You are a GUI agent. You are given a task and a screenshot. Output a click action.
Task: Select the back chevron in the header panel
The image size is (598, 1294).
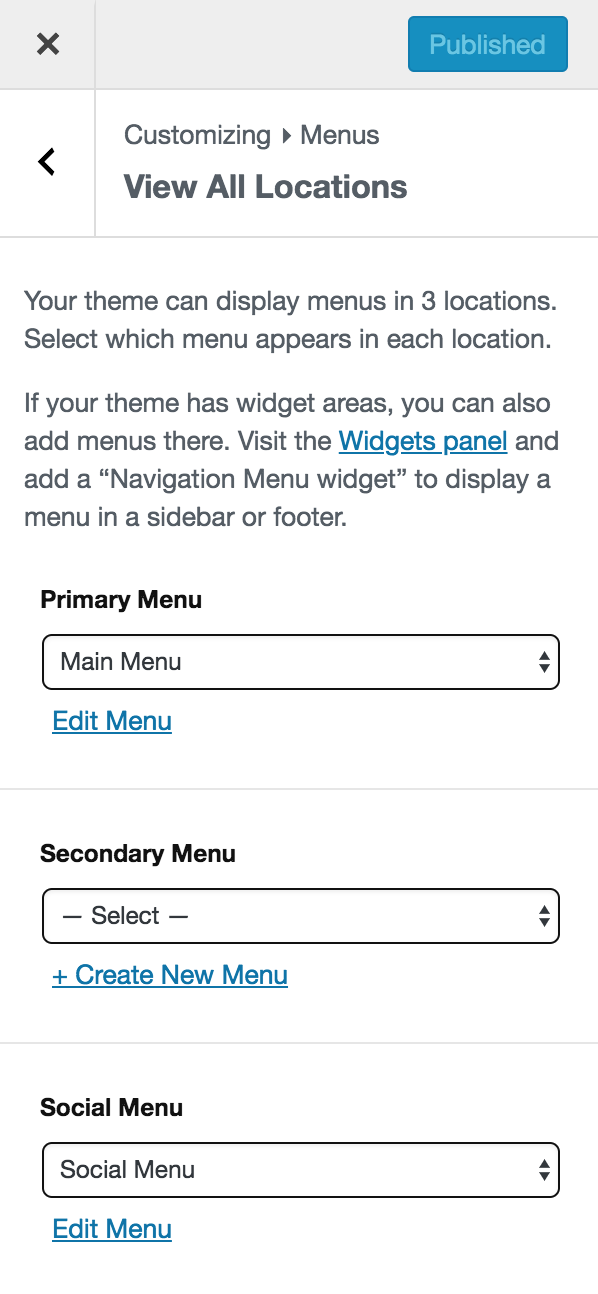click(46, 161)
